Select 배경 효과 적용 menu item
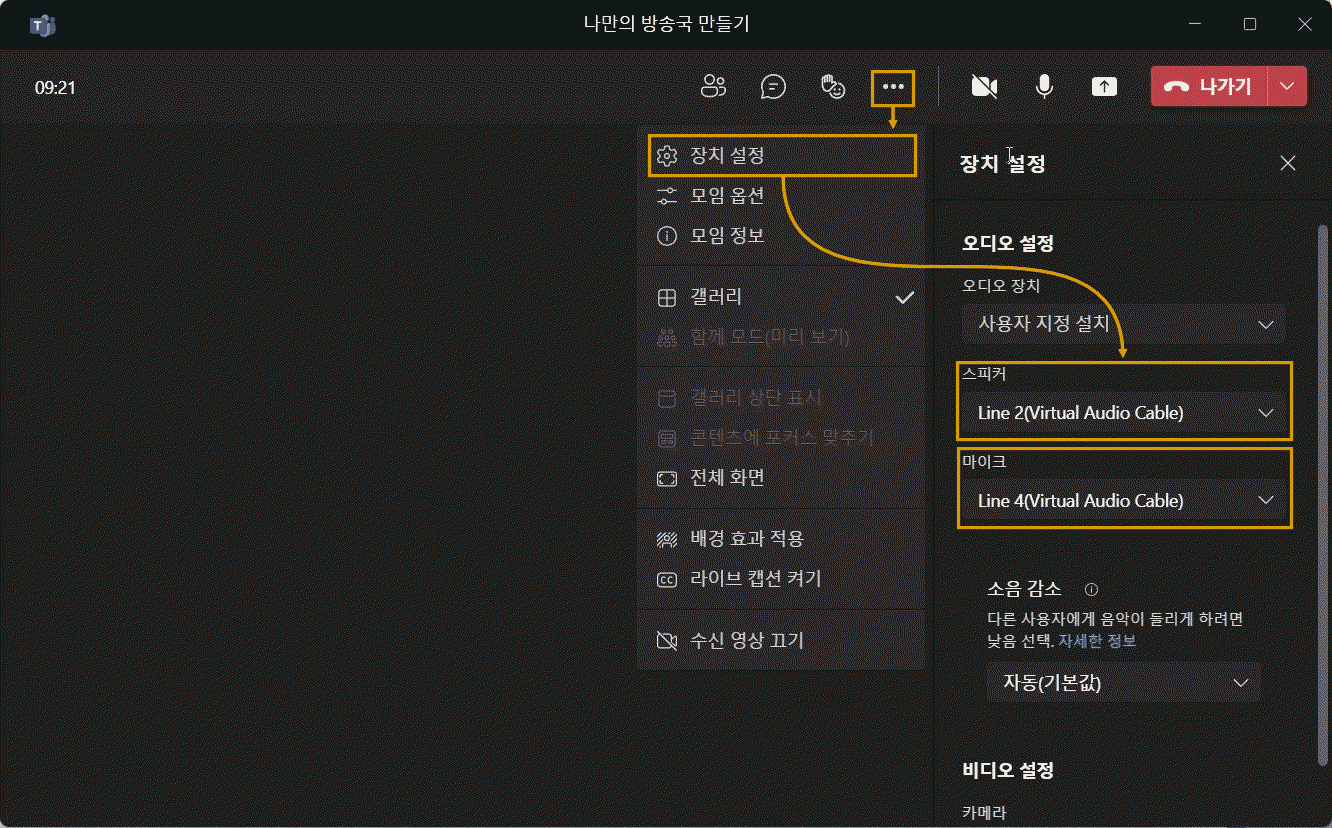This screenshot has height=828, width=1332. click(781, 539)
